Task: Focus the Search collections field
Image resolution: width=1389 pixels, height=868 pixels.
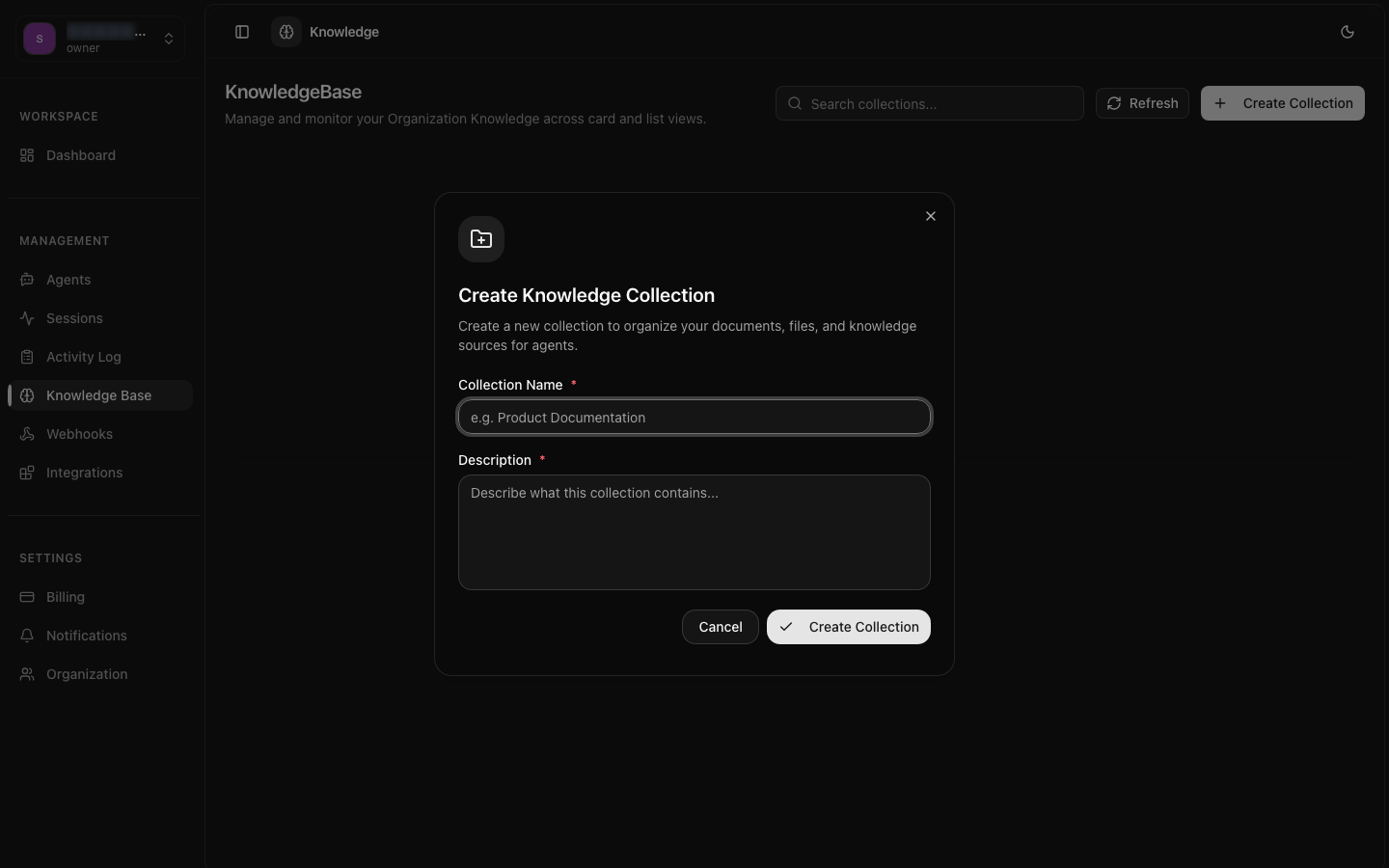Action: [930, 103]
